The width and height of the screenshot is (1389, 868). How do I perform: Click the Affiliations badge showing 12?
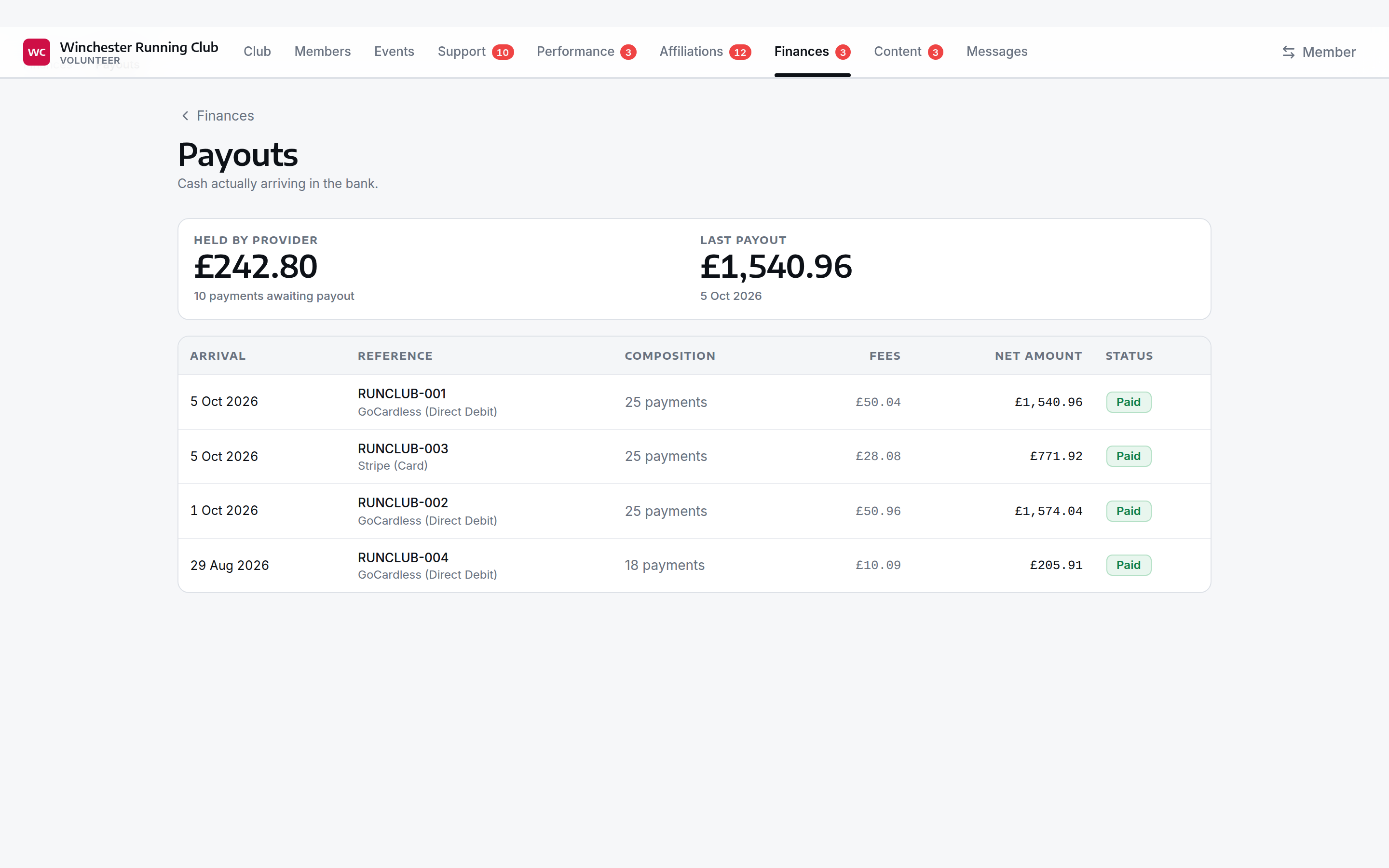pos(740,52)
